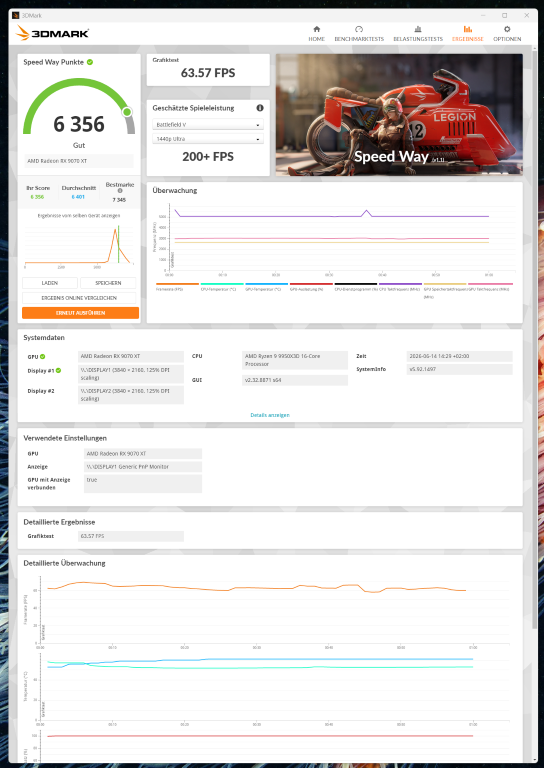Click the orange ERNEUT AUSFÜHREN button
The image size is (544, 768).
click(80, 312)
